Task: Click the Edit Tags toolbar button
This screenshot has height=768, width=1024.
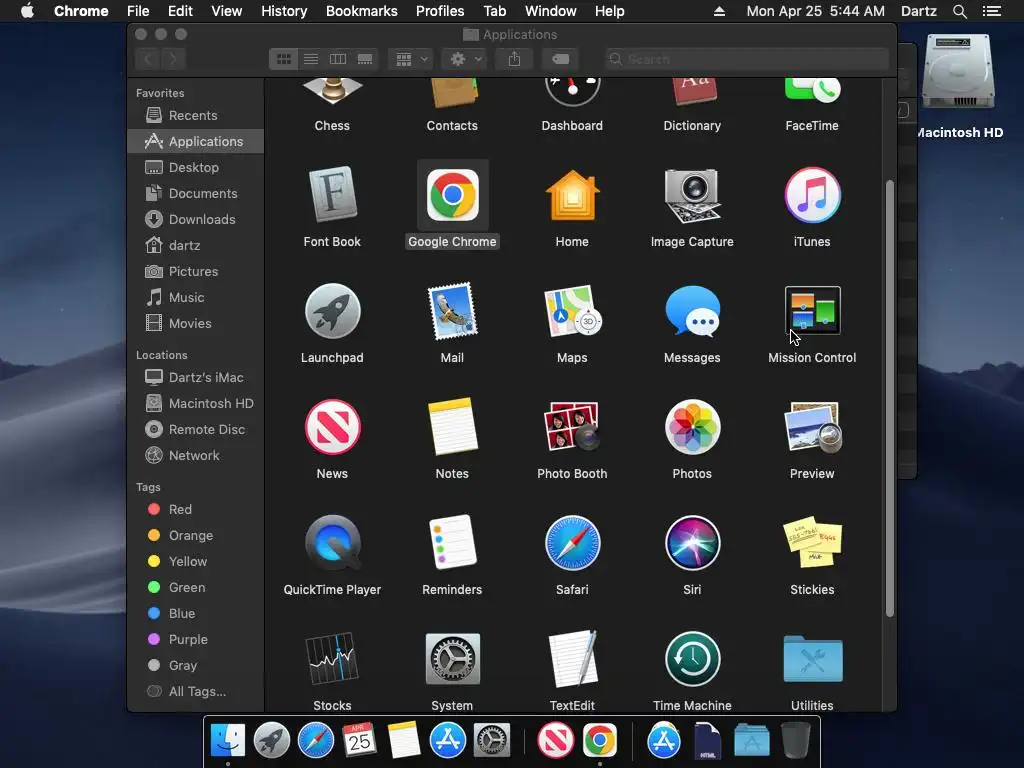Action: click(x=560, y=59)
